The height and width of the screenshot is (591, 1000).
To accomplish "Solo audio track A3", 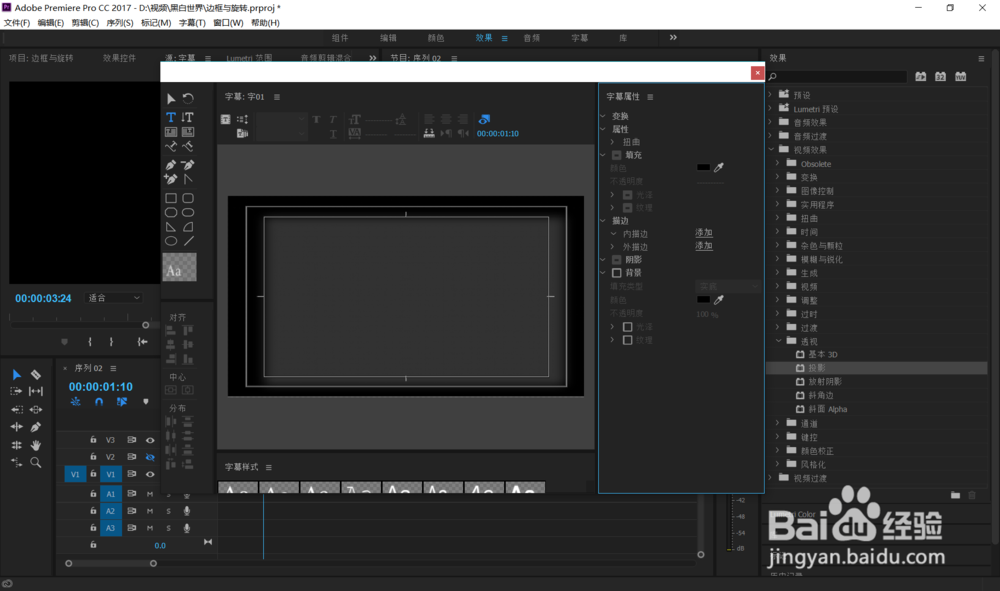I will pyautogui.click(x=168, y=528).
